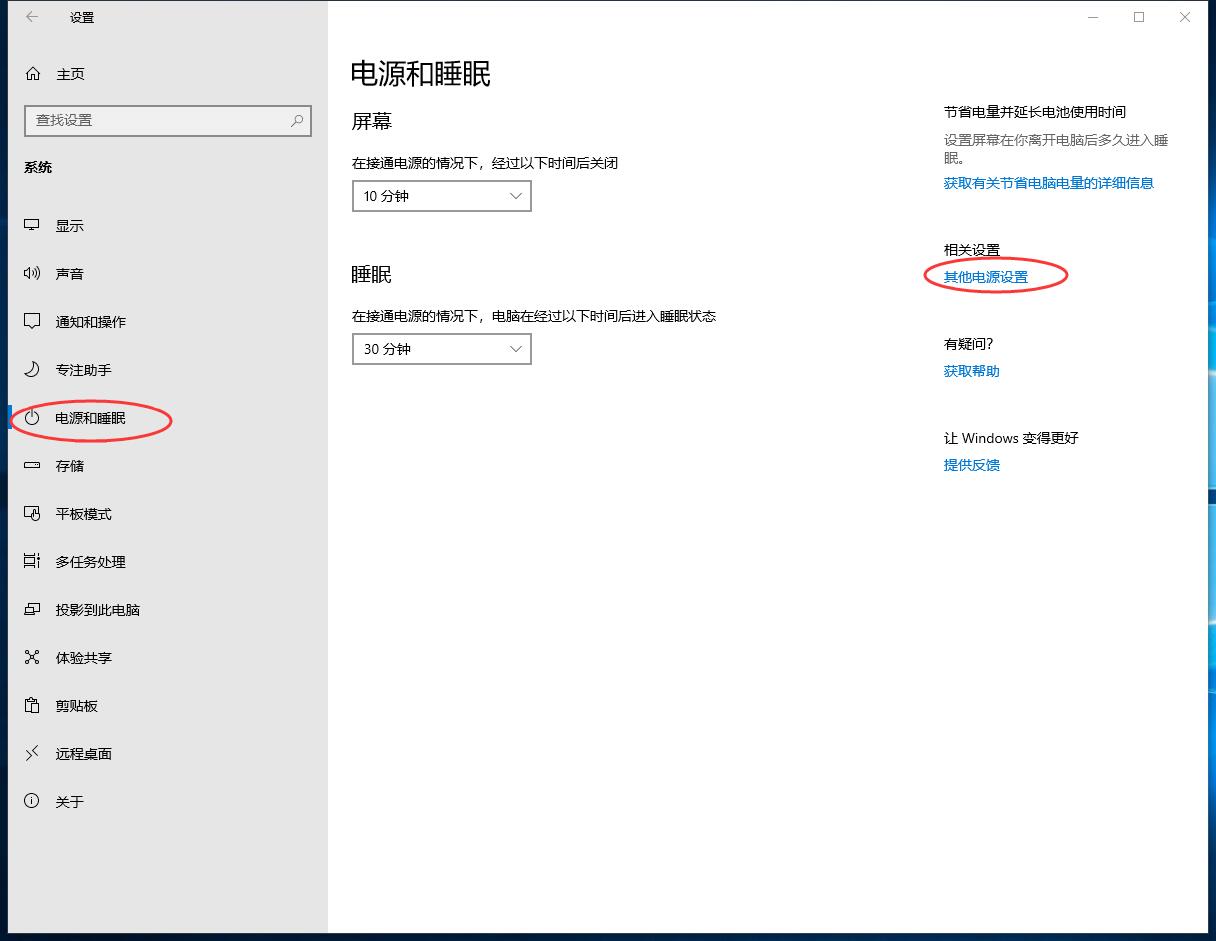Image resolution: width=1216 pixels, height=941 pixels.
Task: Click the Multitasking (多任务处理) icon
Action: point(32,562)
